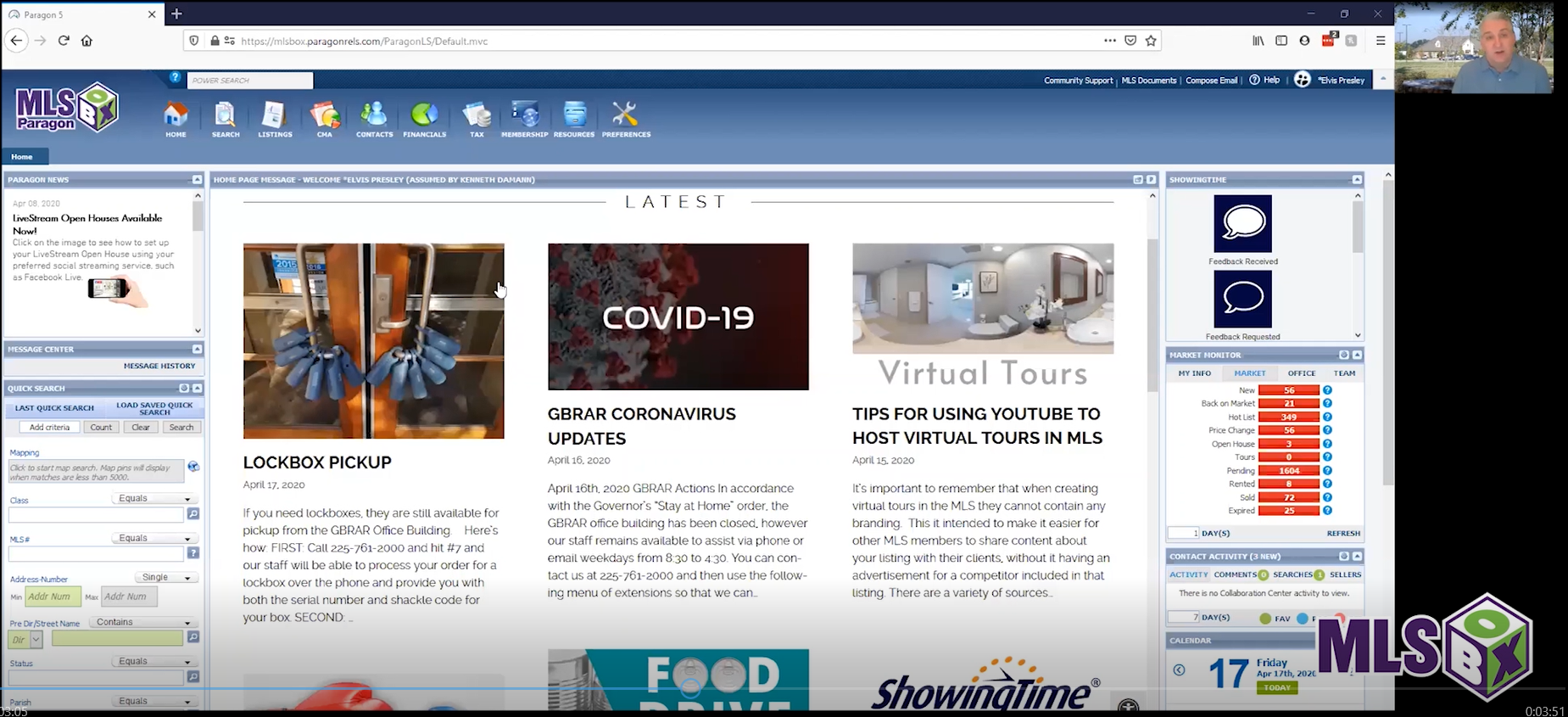Click the map globe icon in Mapping
The height and width of the screenshot is (717, 1568).
point(193,467)
